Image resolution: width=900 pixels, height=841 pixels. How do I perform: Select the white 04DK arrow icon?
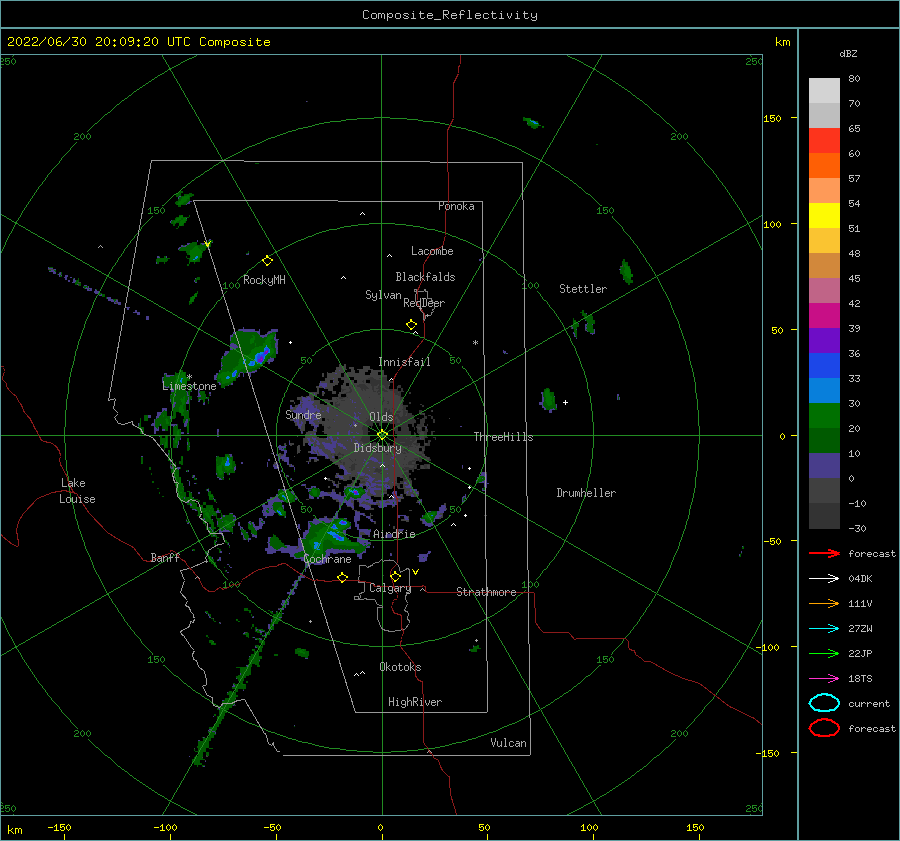click(x=824, y=578)
